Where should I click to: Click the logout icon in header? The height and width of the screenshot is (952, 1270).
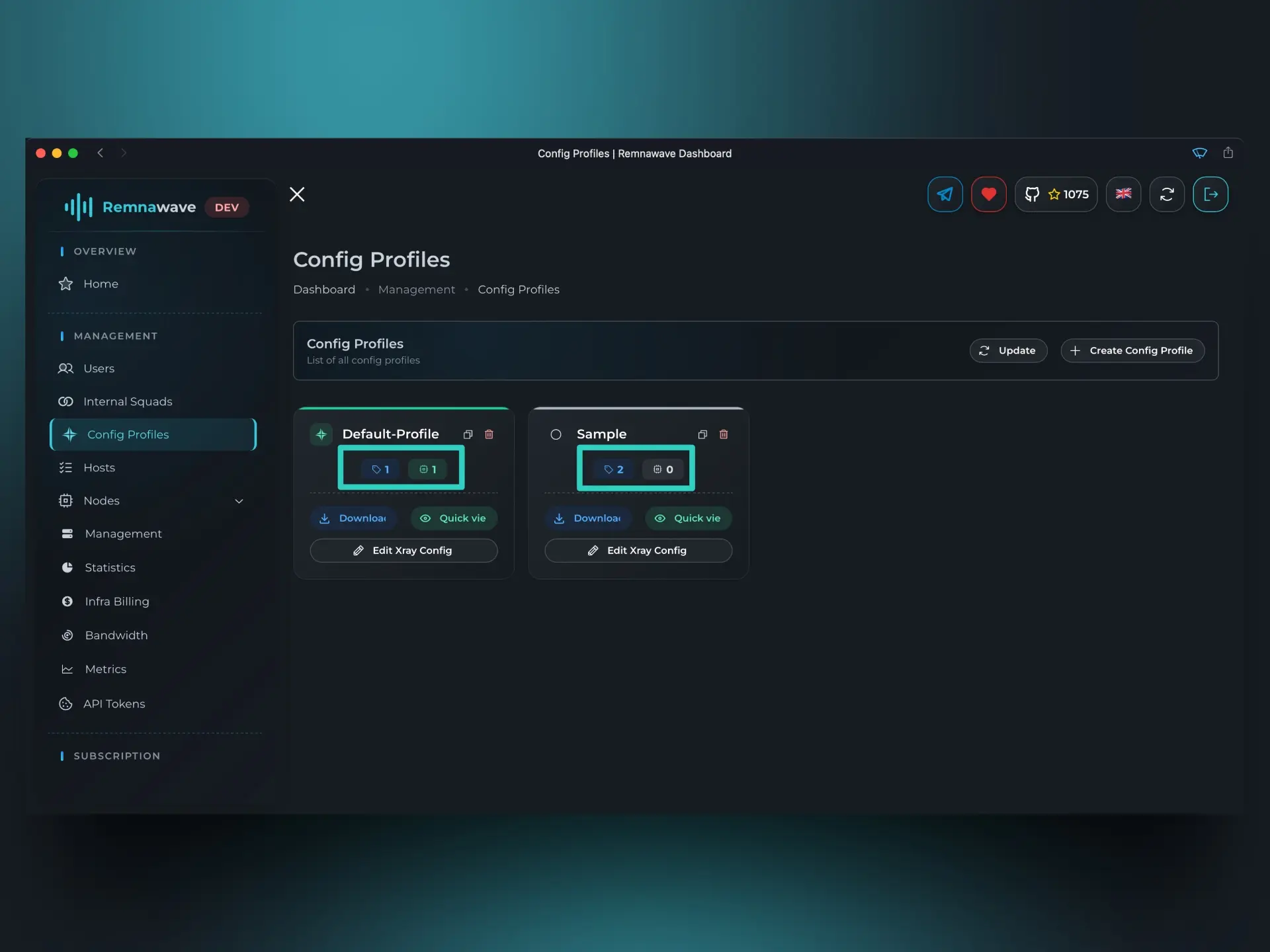[1210, 194]
